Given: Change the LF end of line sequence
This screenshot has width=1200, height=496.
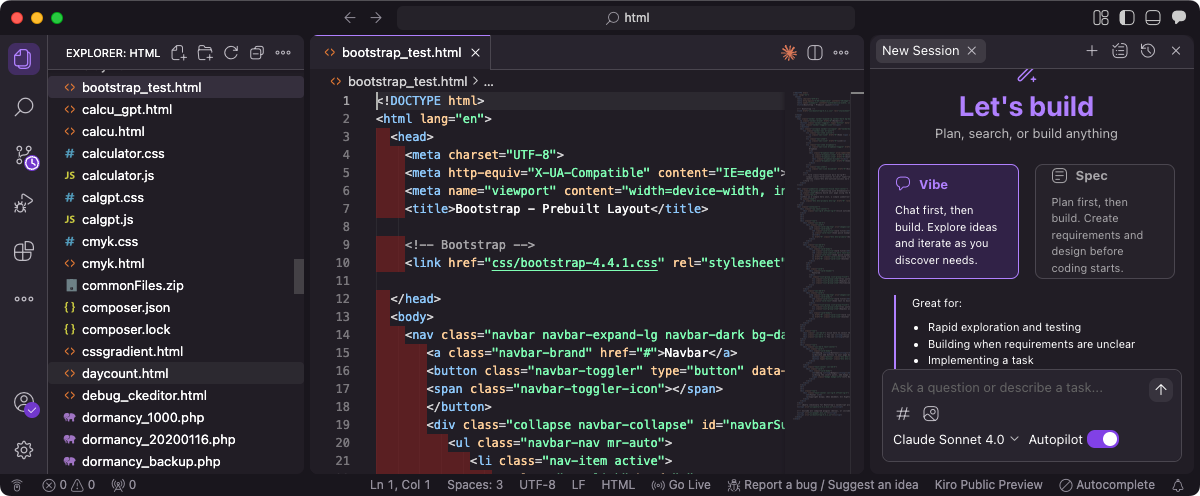Looking at the screenshot, I should pos(578,485).
